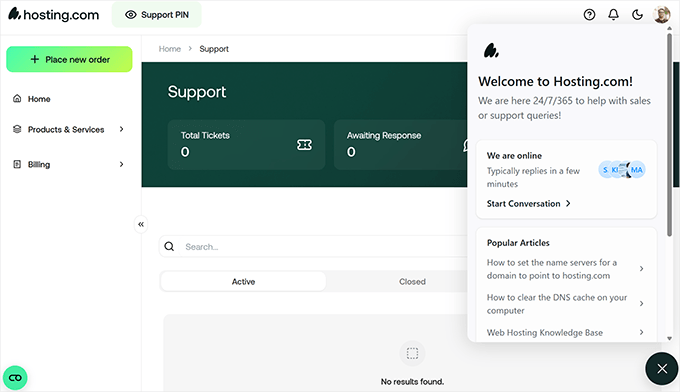Click the Support page heading
The height and width of the screenshot is (392, 680).
click(197, 92)
